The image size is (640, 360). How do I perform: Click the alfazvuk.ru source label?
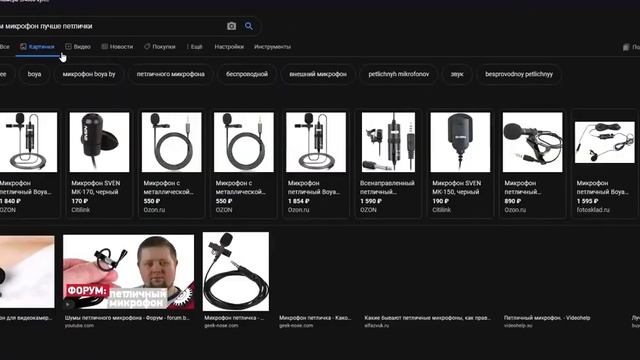pyautogui.click(x=376, y=325)
